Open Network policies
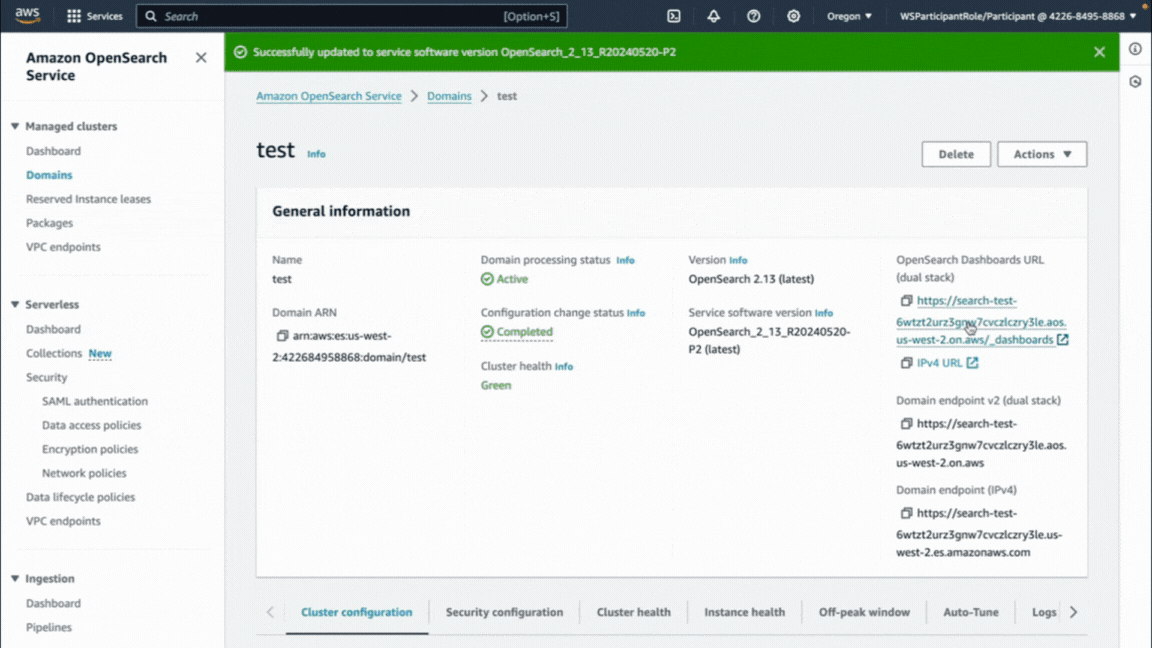This screenshot has width=1152, height=648. point(84,473)
